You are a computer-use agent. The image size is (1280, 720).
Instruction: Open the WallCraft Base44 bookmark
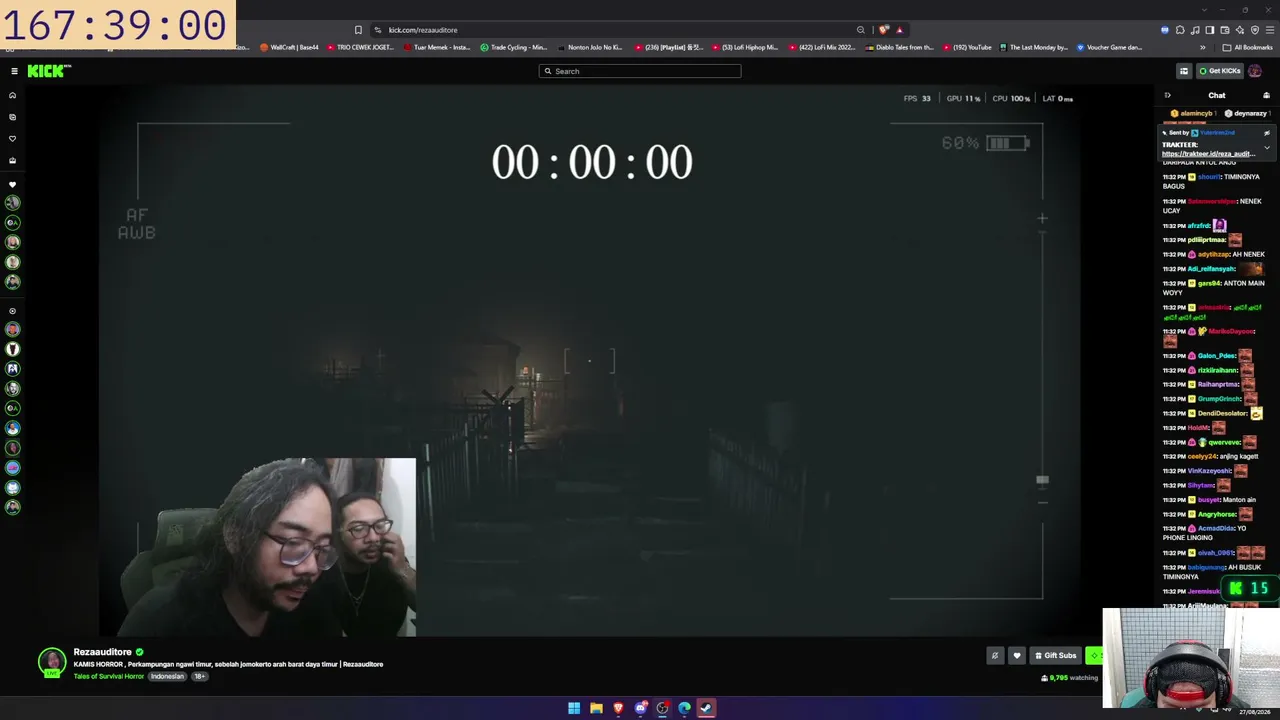click(x=289, y=47)
